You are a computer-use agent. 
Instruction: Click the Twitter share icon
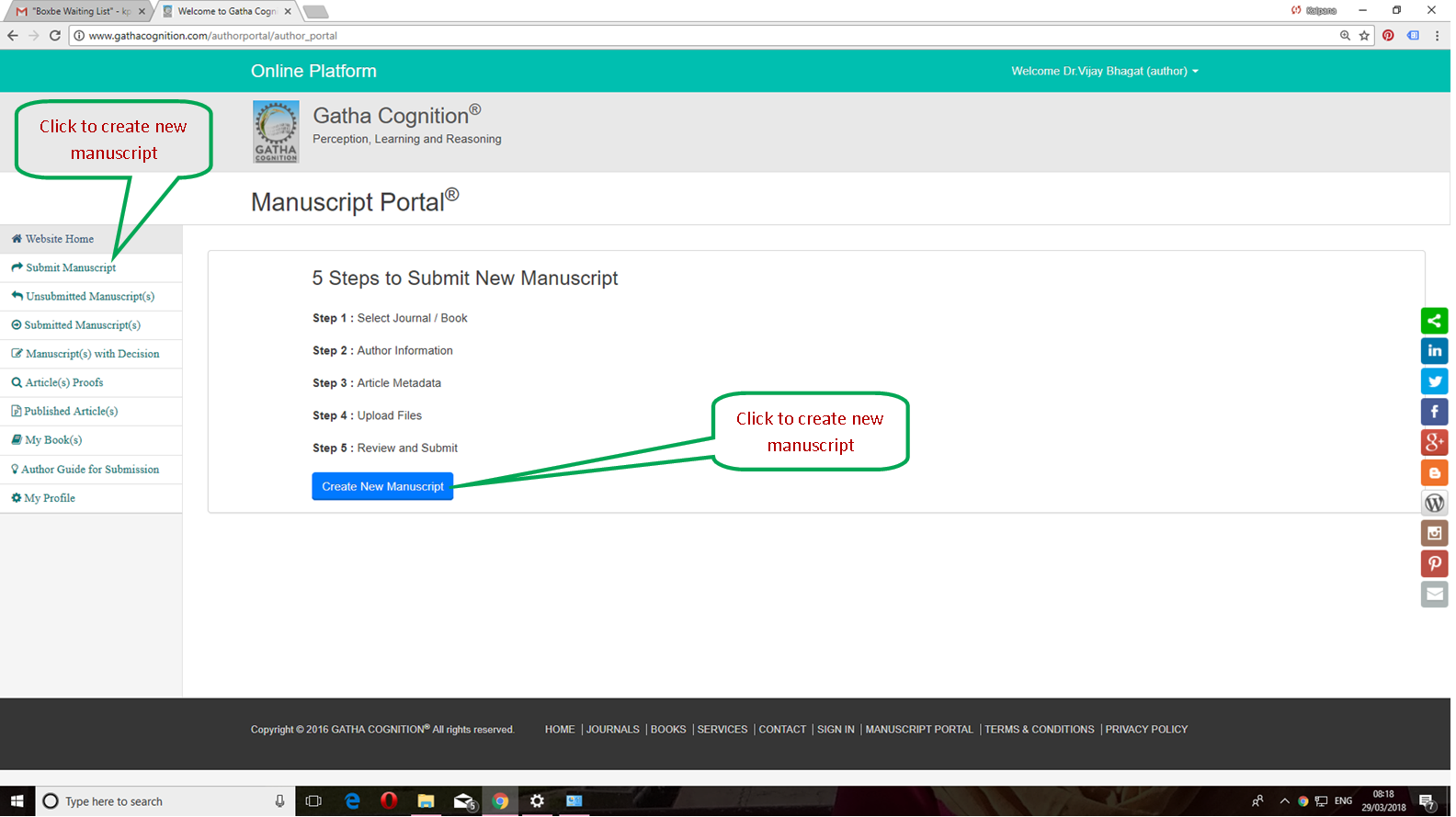click(1434, 381)
